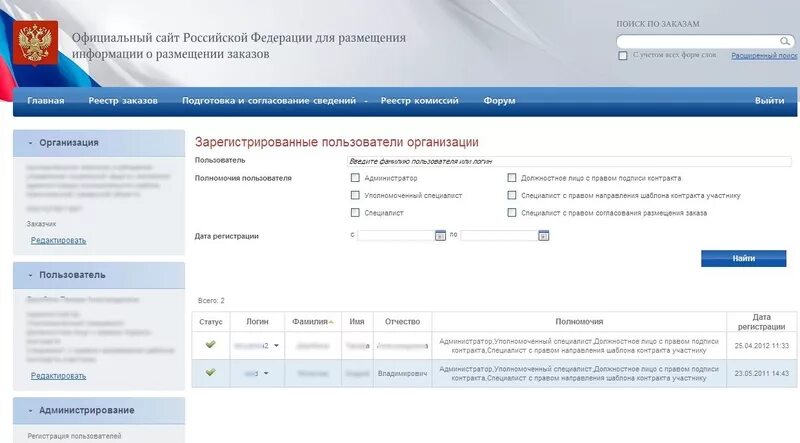800x443 pixels.
Task: Open the Расширенный поиск link
Action: pos(764,56)
